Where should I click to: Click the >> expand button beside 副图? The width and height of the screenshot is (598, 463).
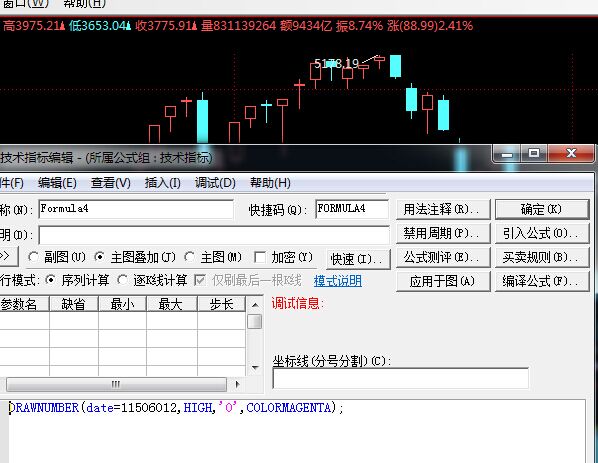pyautogui.click(x=8, y=256)
